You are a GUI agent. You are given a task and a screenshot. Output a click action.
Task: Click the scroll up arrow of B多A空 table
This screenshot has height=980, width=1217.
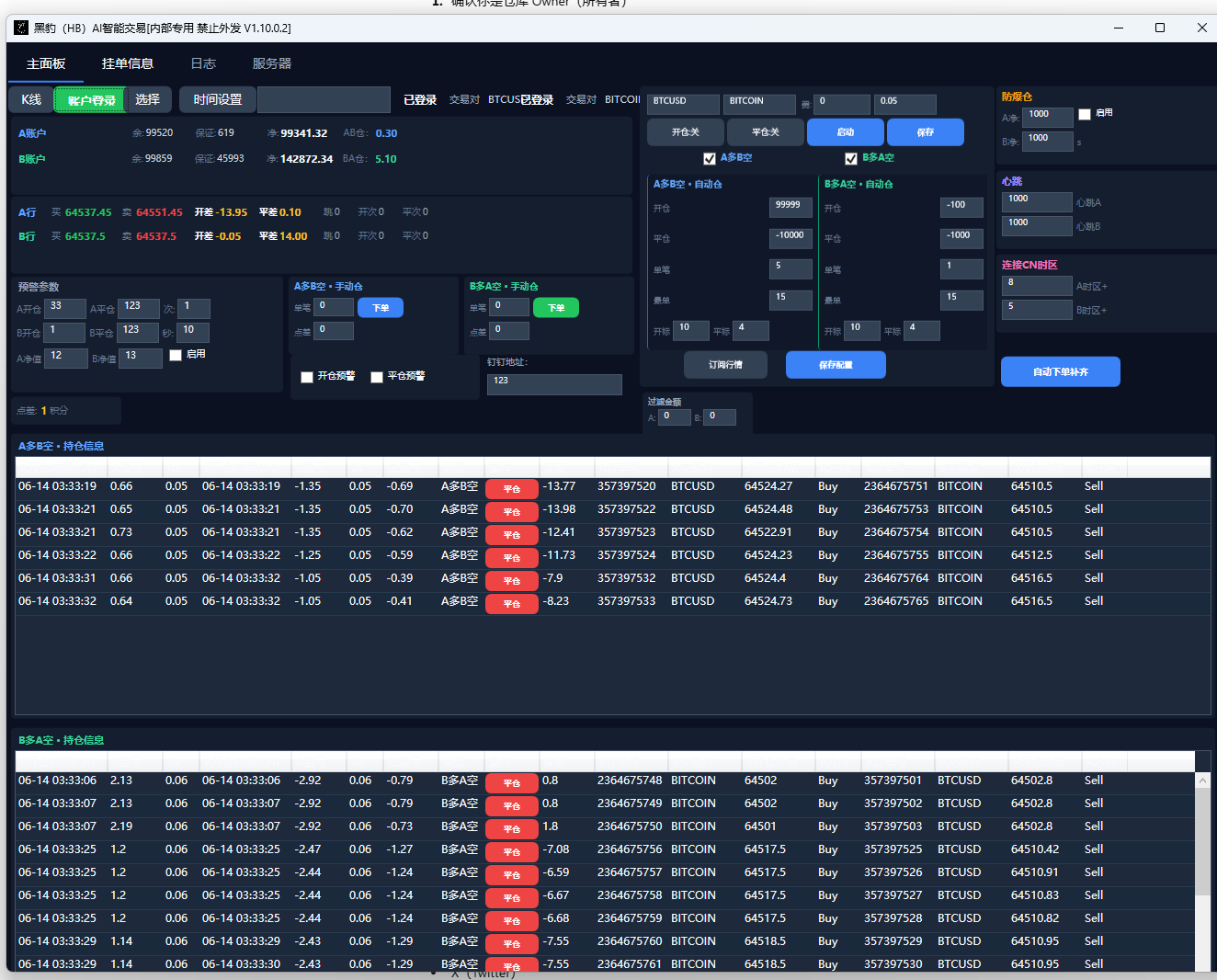[x=1202, y=781]
